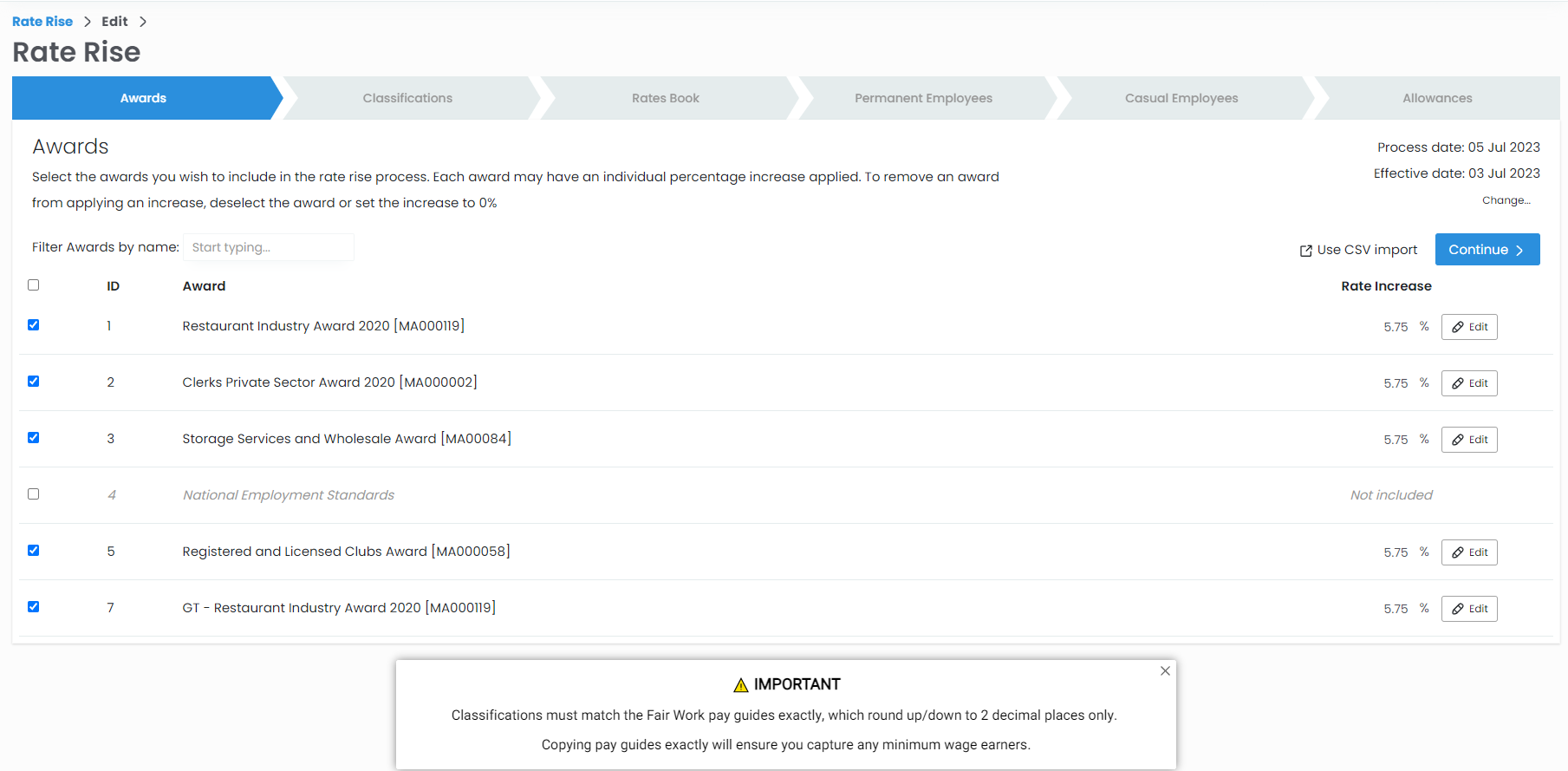The image size is (1568, 771).
Task: Click the CSV import external link icon
Action: pos(1305,251)
